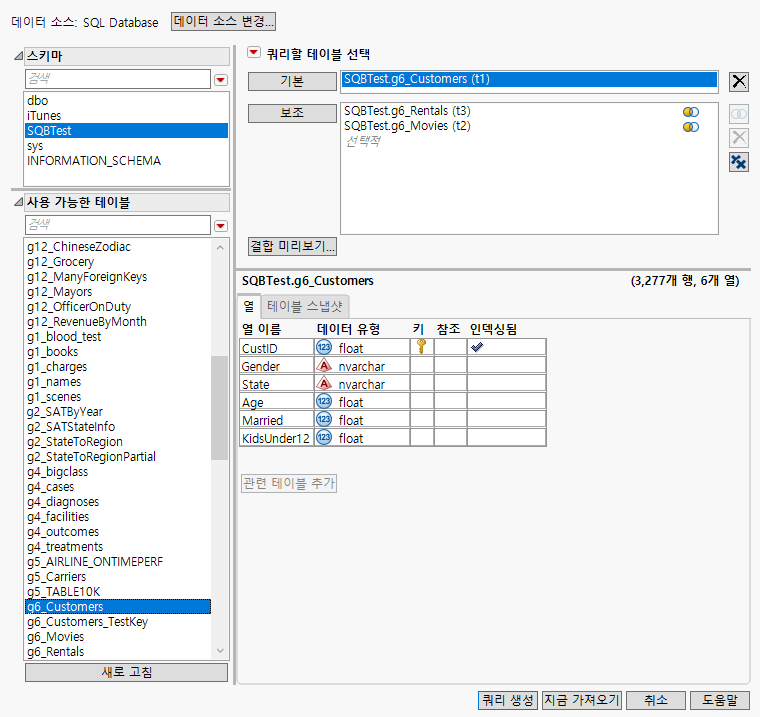
Task: Click the character type icon for Gender
Action: tap(324, 365)
